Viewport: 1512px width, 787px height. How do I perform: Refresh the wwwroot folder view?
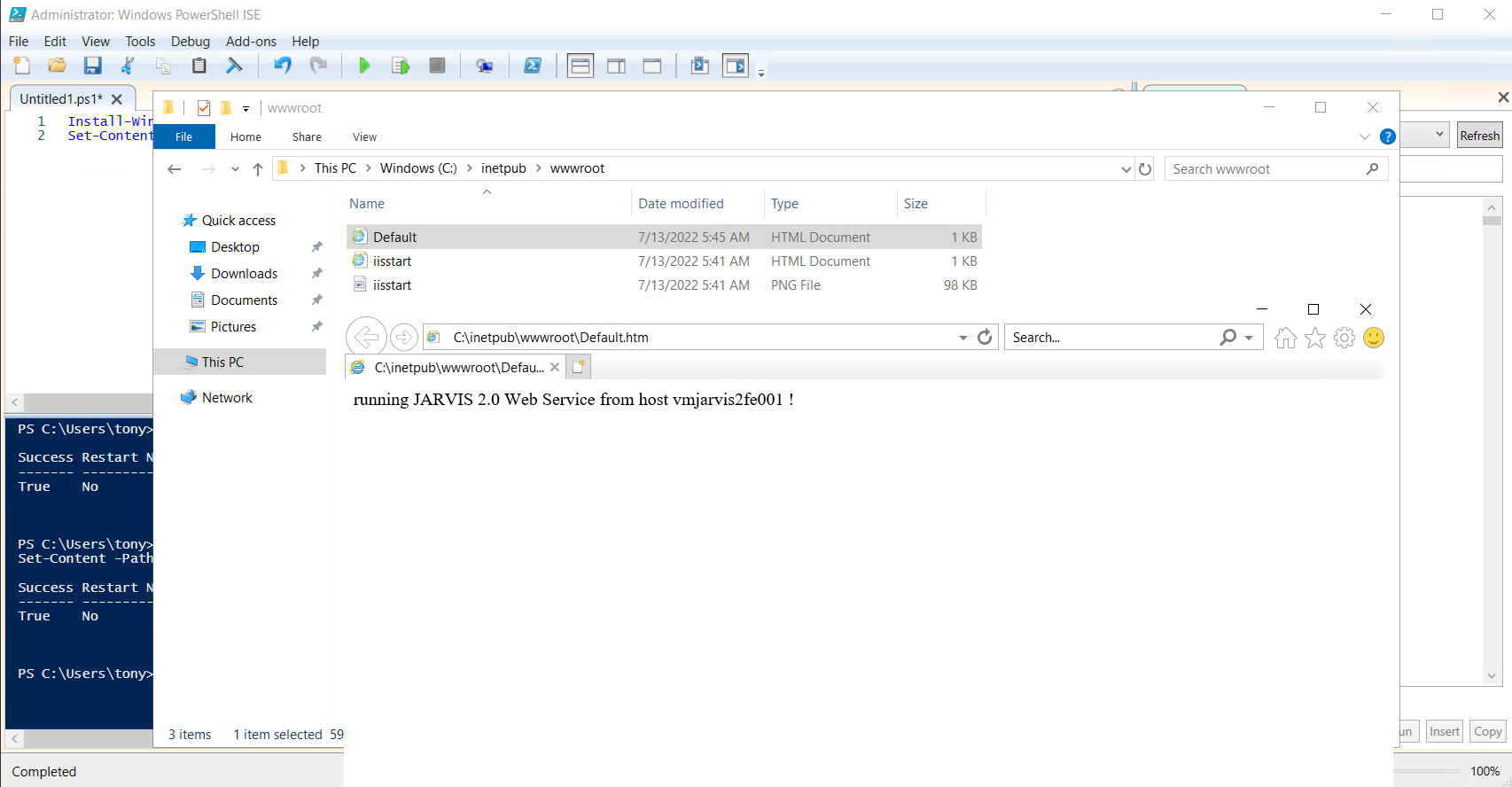1145,169
